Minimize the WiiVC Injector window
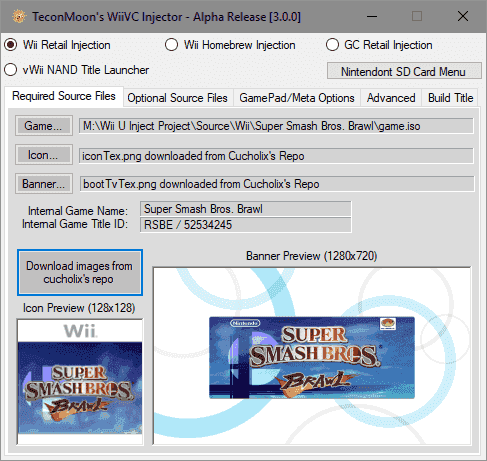The height and width of the screenshot is (461, 487). point(372,16)
